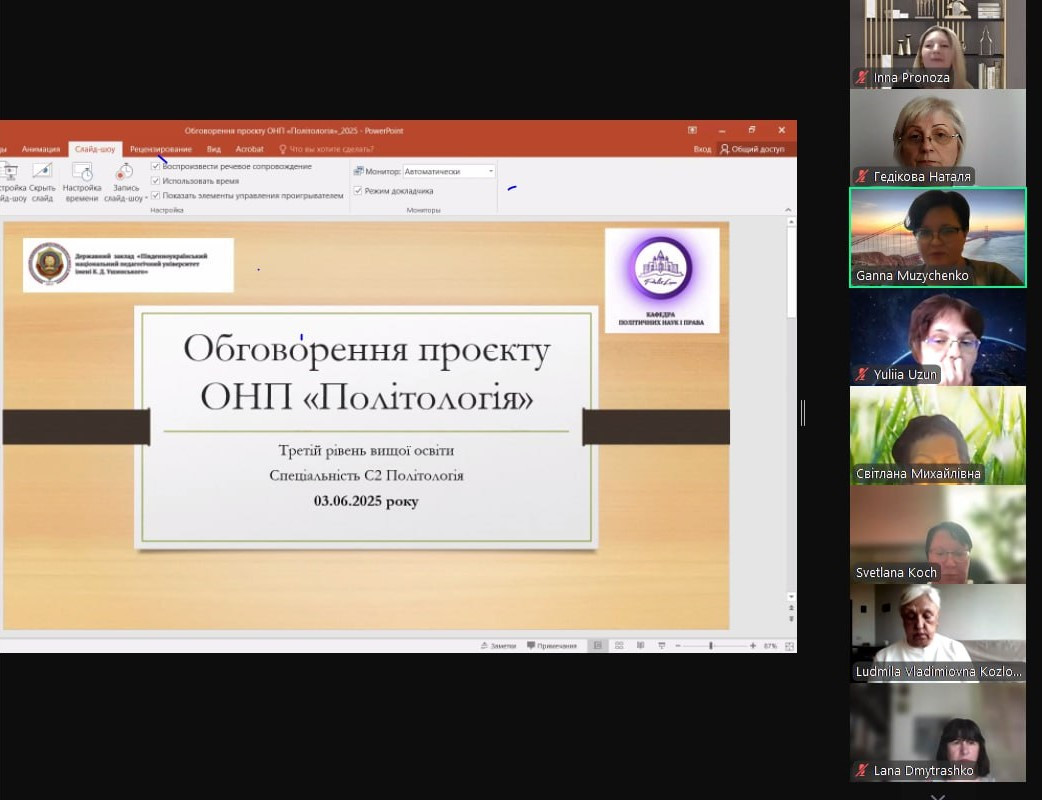Click the zoom slider handle
Screen dimensions: 1042x800
pyautogui.click(x=711, y=646)
